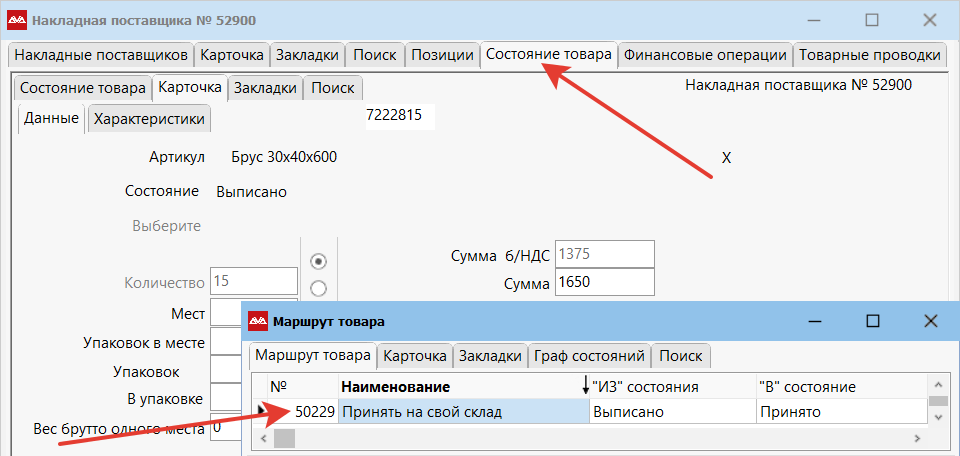Open the Состояние товара top tab
Viewport: 960px width, 456px height.
[x=548, y=55]
